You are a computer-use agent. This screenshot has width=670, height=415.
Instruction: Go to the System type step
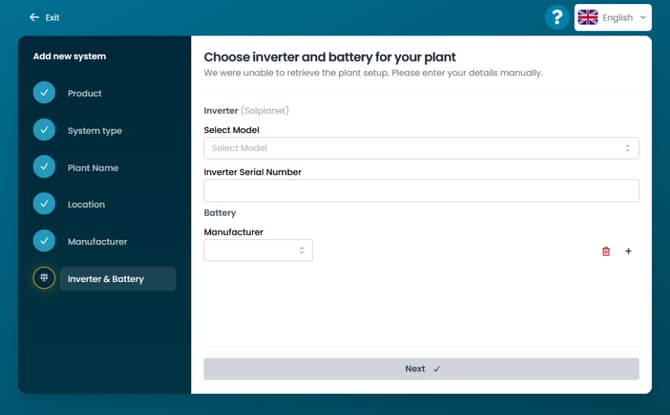[x=94, y=130]
